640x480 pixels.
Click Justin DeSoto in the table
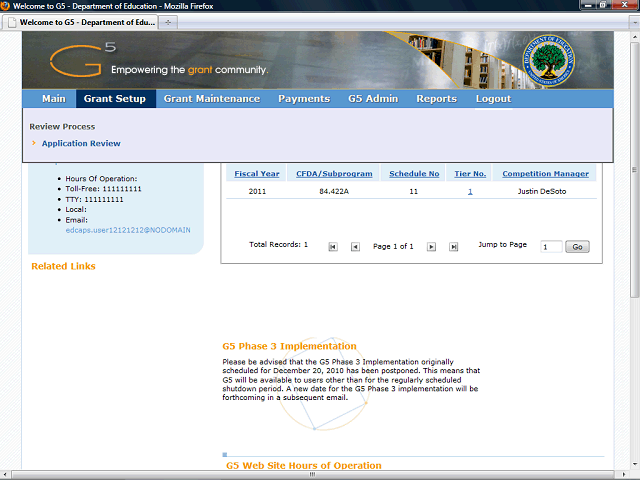point(542,191)
